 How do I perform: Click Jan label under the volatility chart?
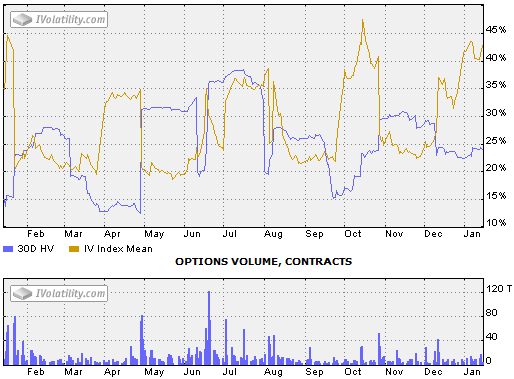pyautogui.click(x=472, y=234)
